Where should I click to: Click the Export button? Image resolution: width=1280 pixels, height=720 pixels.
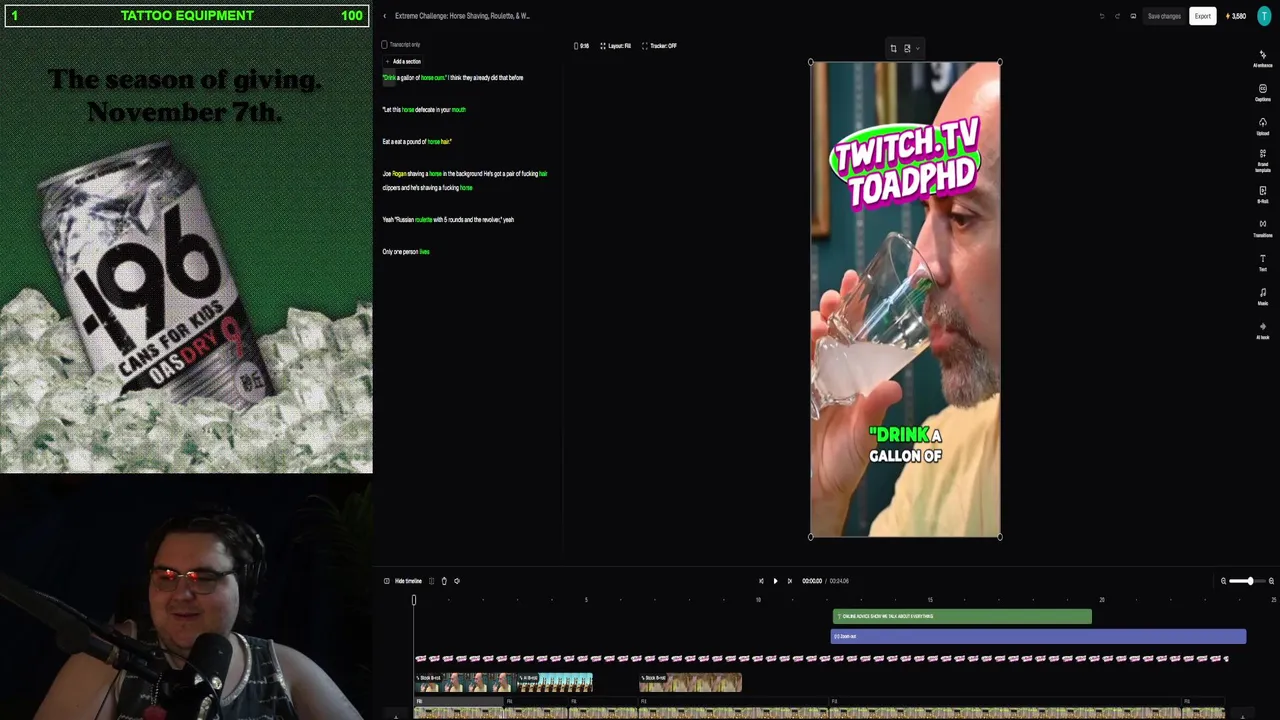click(x=1202, y=16)
